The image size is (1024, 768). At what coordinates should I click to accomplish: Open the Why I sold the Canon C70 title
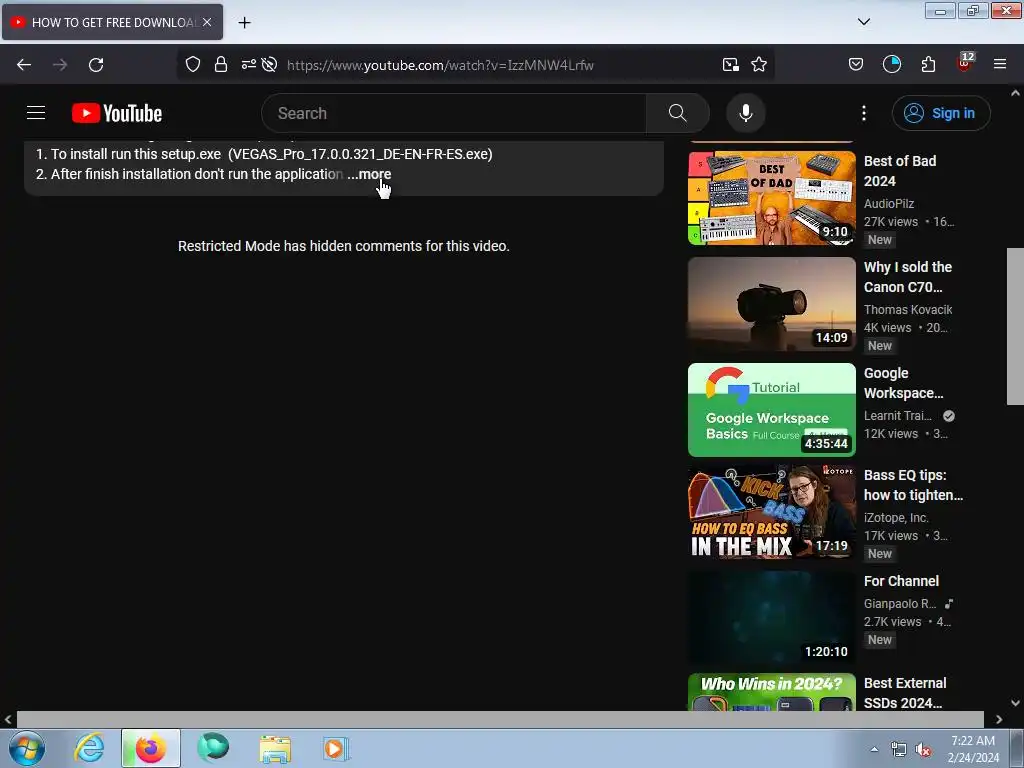[908, 277]
